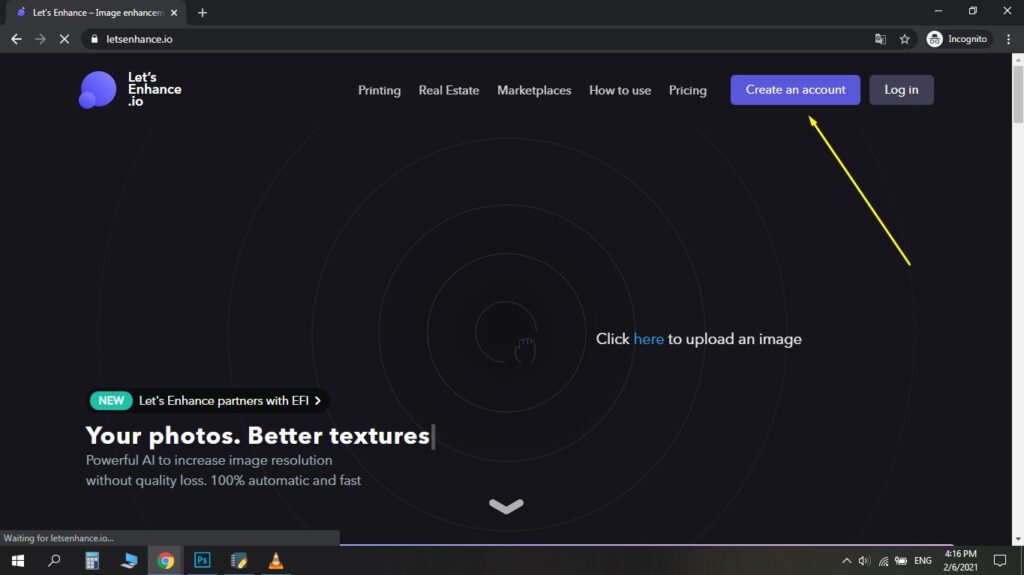
Task: Launch VLC media player from the taskbar
Action: coord(275,561)
